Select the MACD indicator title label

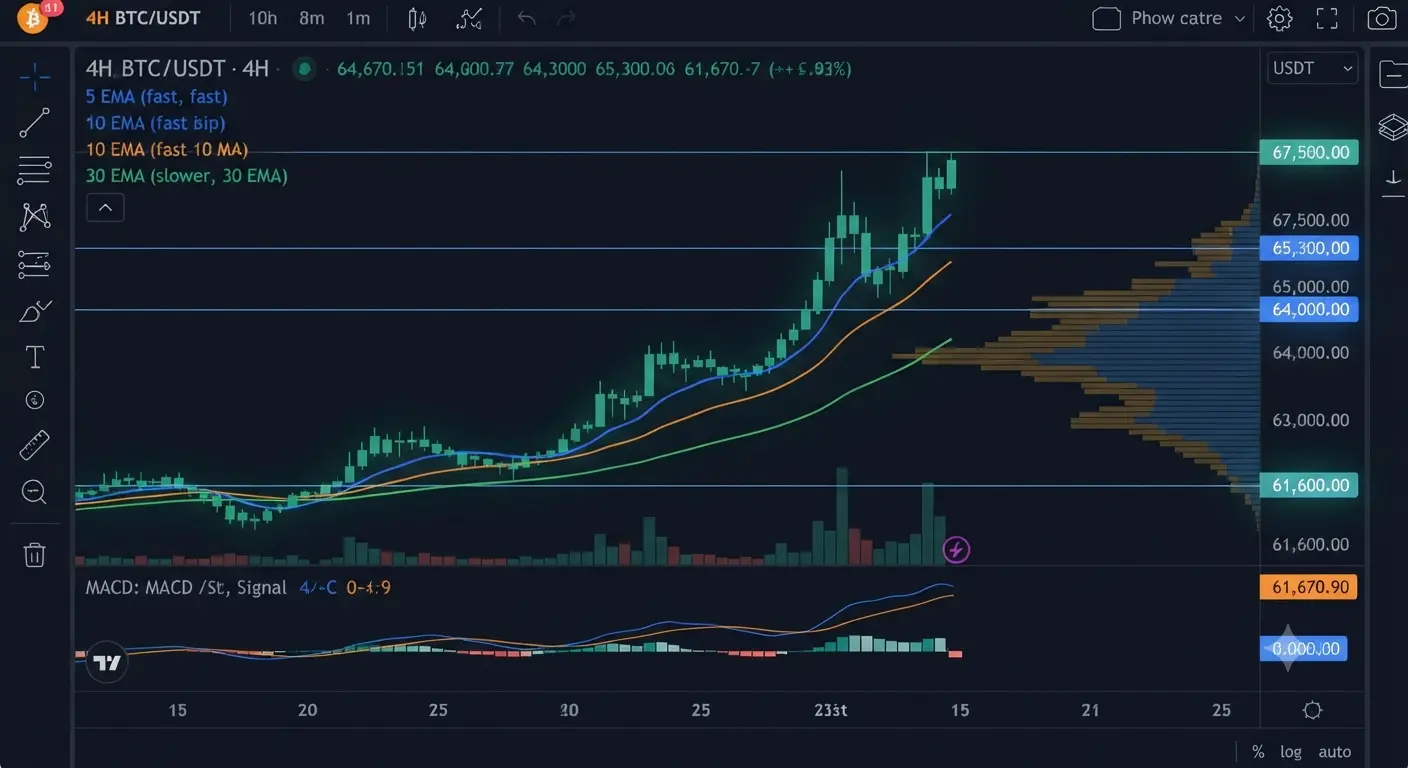coord(186,588)
